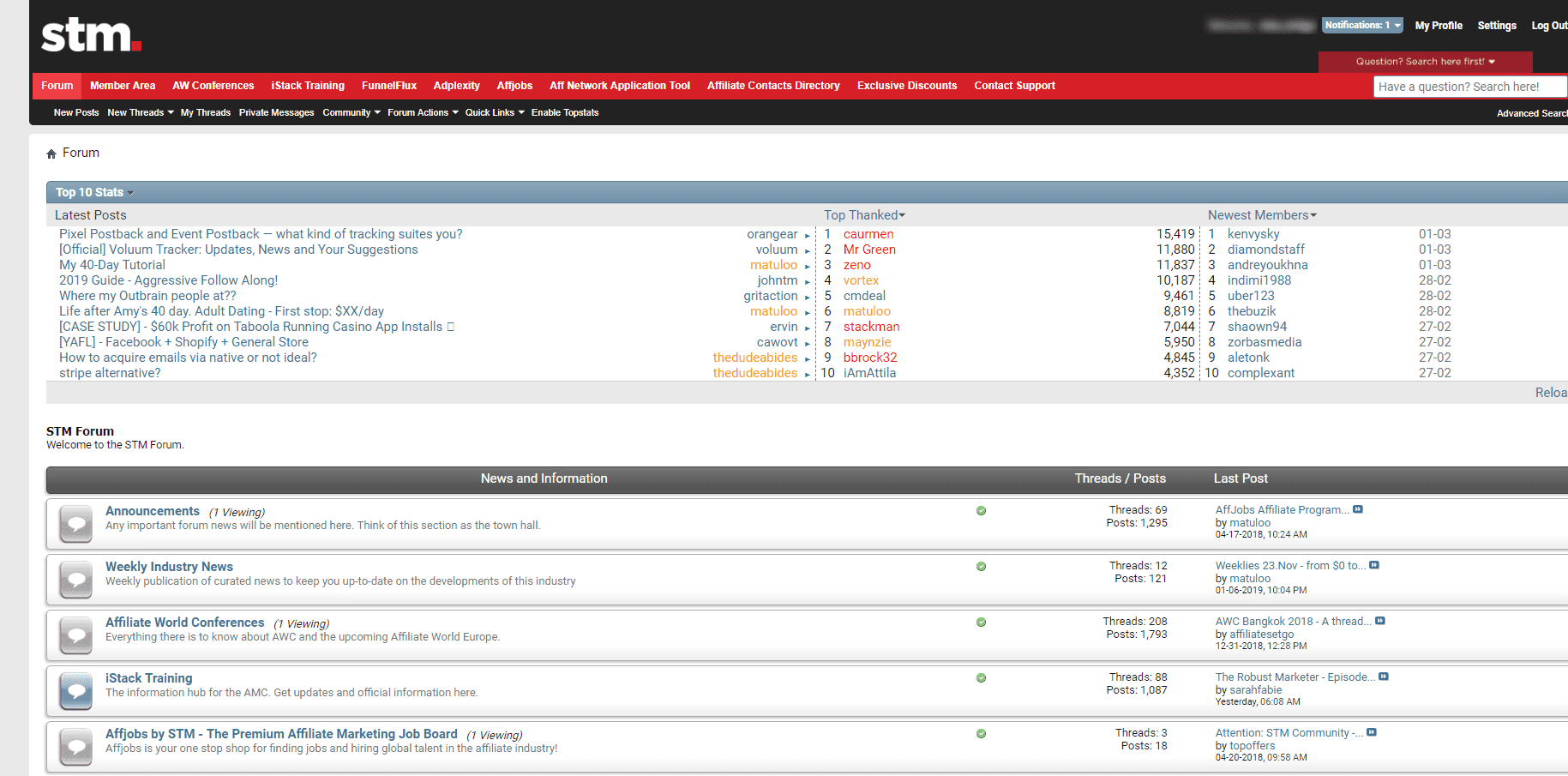Click the Affiliate World Conferences forum icon

click(x=76, y=635)
